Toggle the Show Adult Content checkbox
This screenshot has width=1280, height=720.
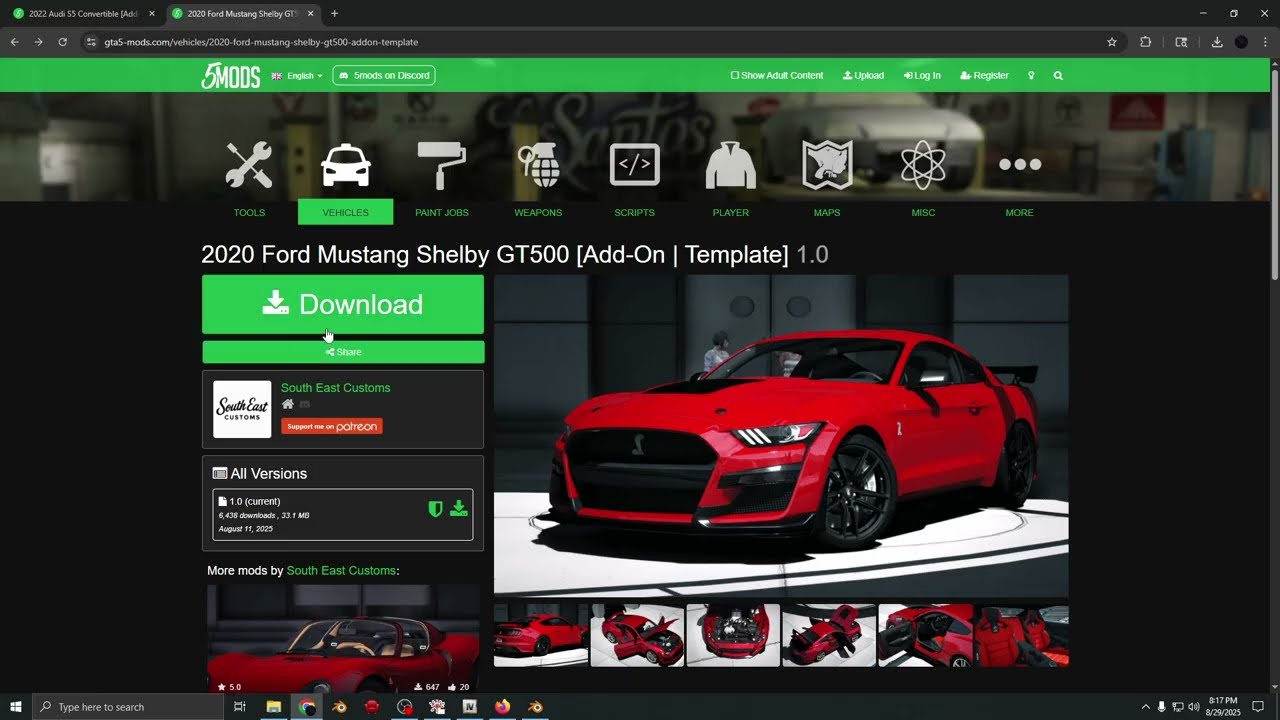(x=735, y=76)
